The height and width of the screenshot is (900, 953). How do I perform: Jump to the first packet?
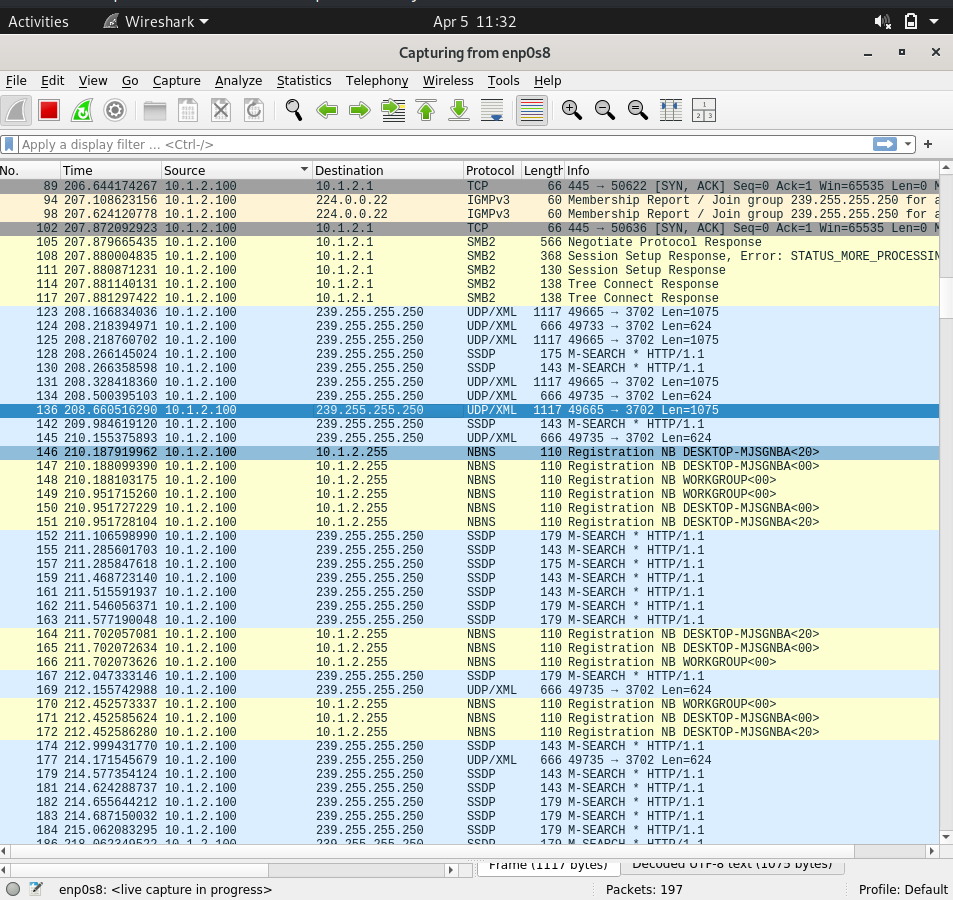pos(426,111)
